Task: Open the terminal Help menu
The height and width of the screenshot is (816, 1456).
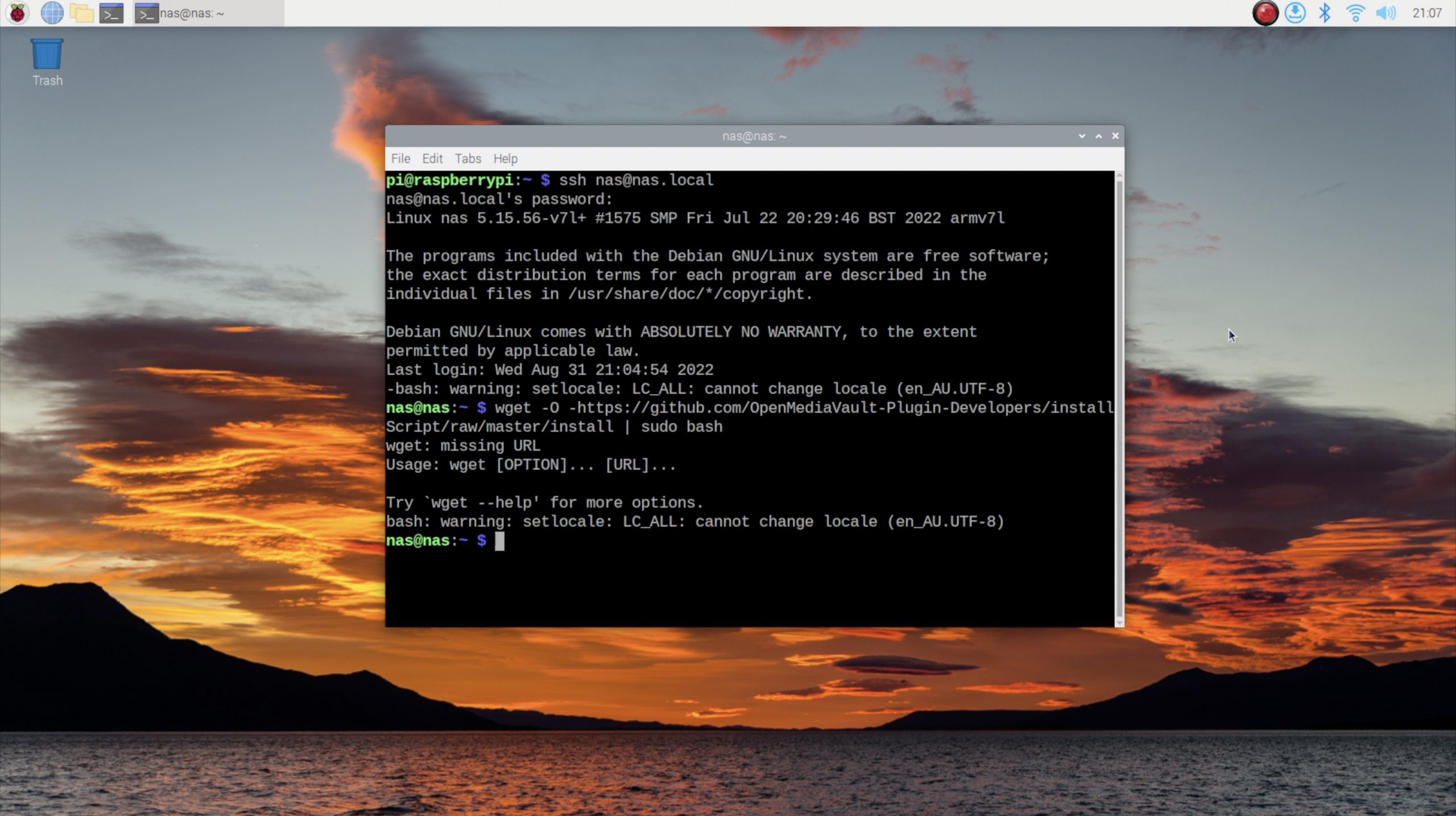Action: click(x=505, y=159)
